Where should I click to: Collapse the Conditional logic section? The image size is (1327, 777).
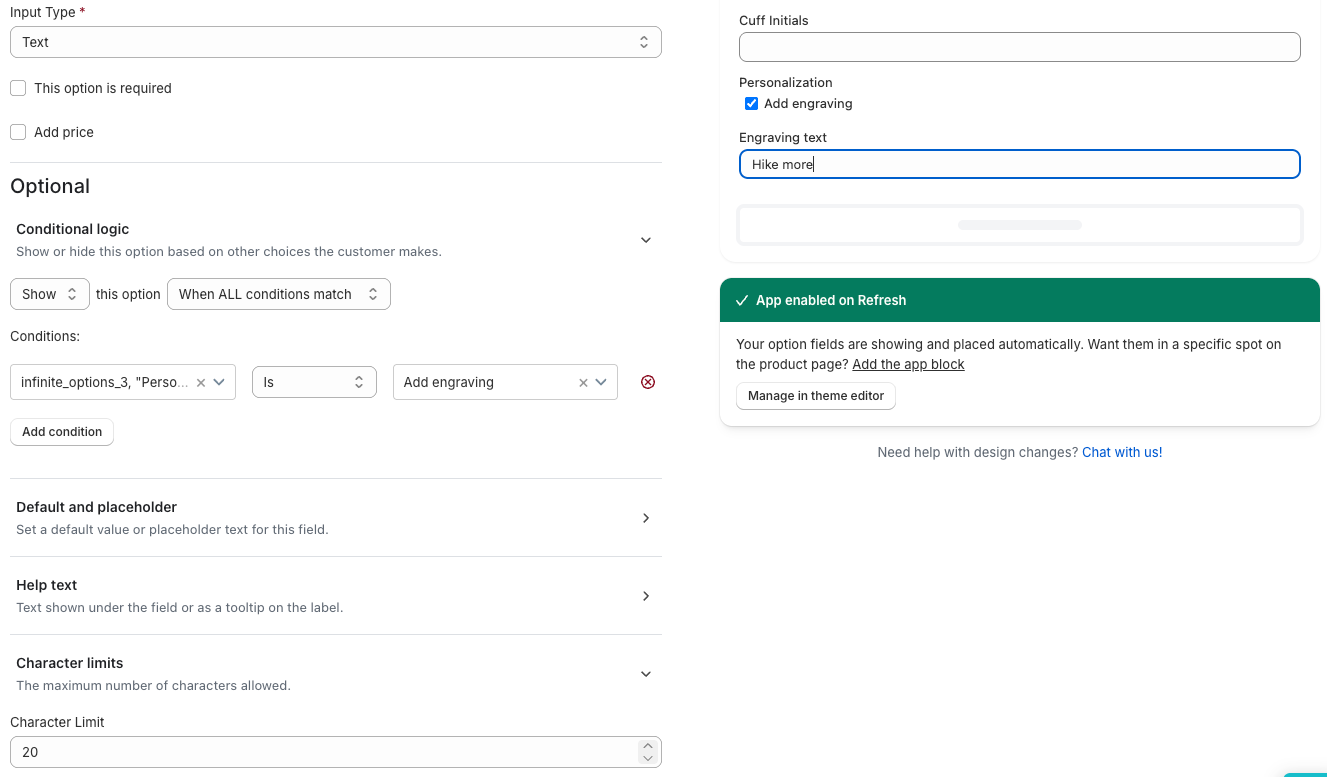[646, 240]
